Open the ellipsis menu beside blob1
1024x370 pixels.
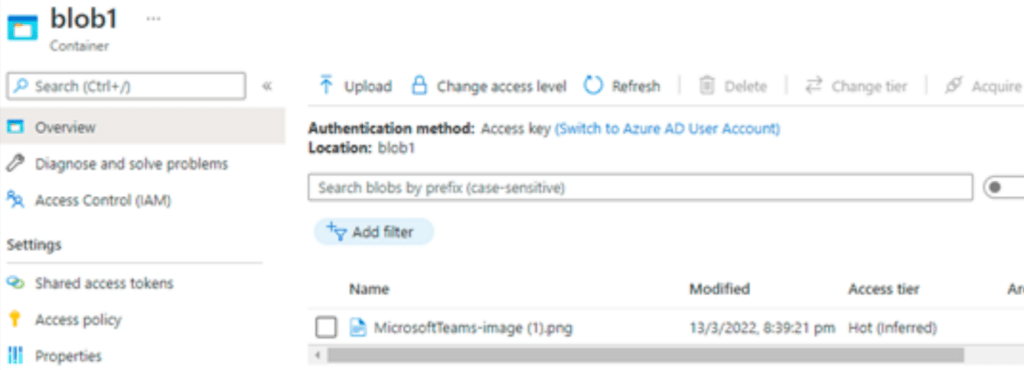pos(153,18)
